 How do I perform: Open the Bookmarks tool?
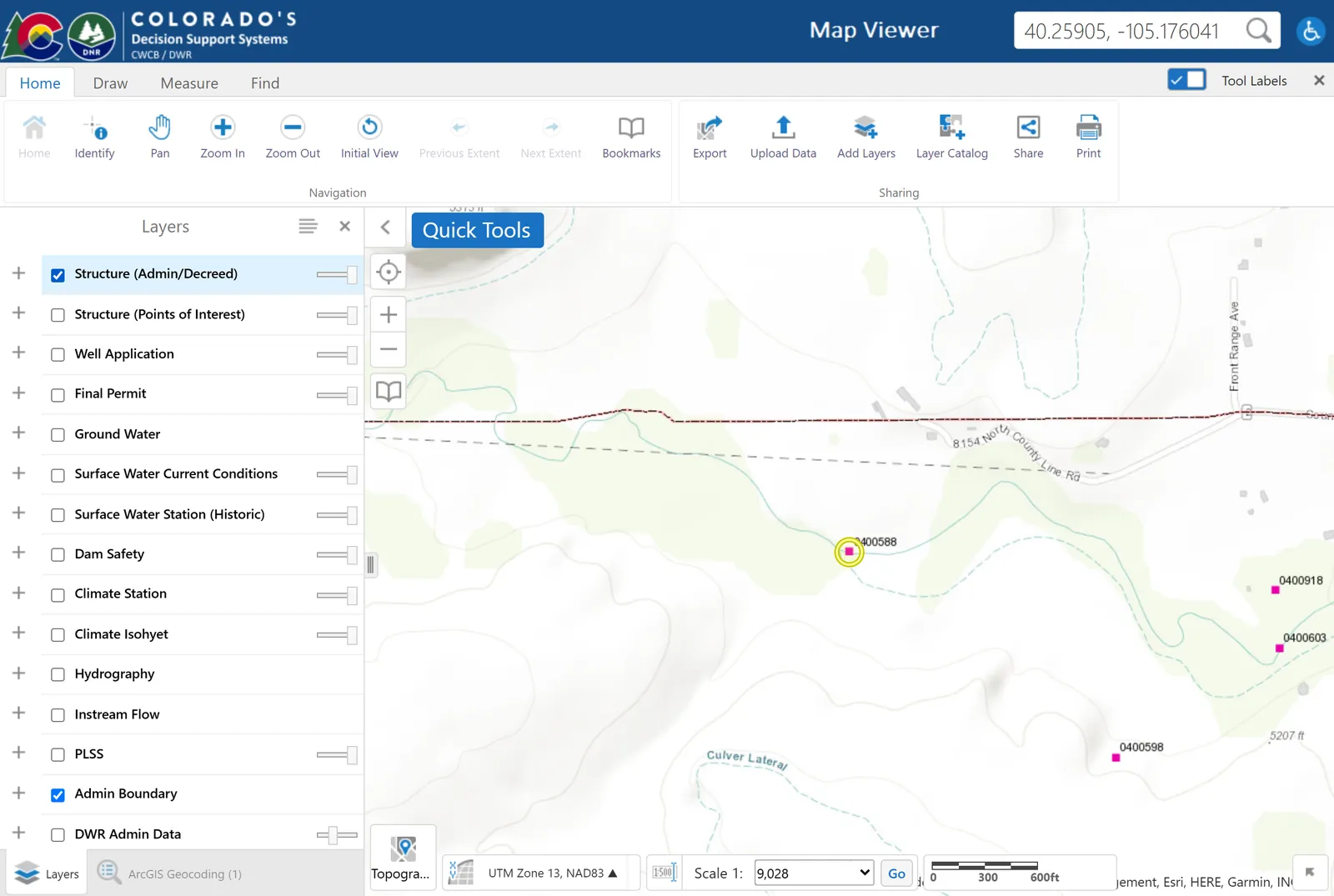coord(631,138)
